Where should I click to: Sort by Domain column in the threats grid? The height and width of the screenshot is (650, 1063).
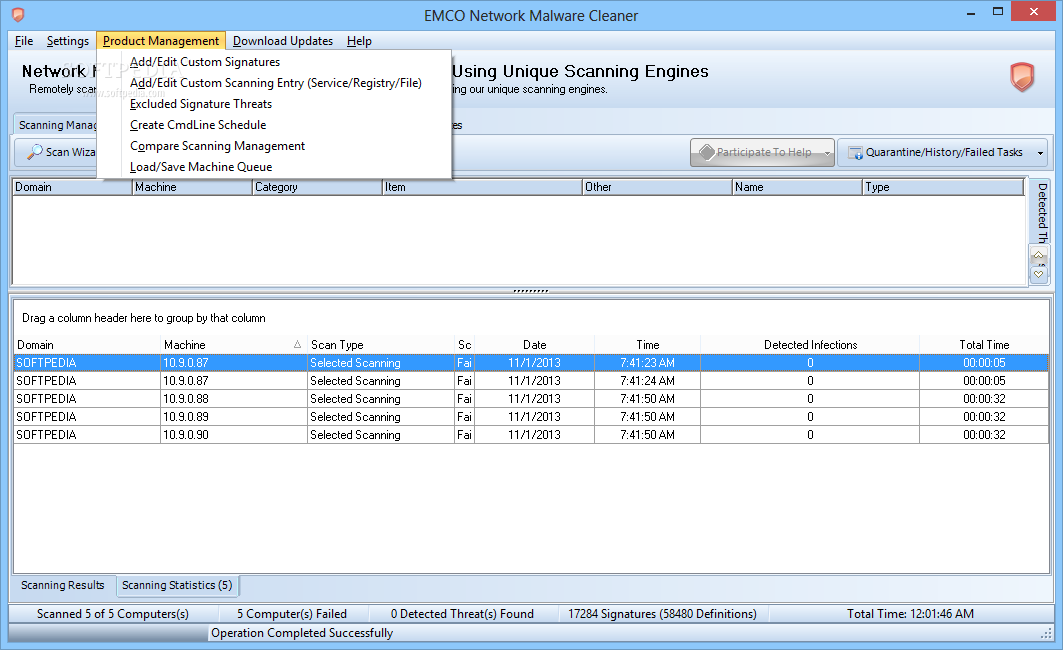tap(72, 187)
